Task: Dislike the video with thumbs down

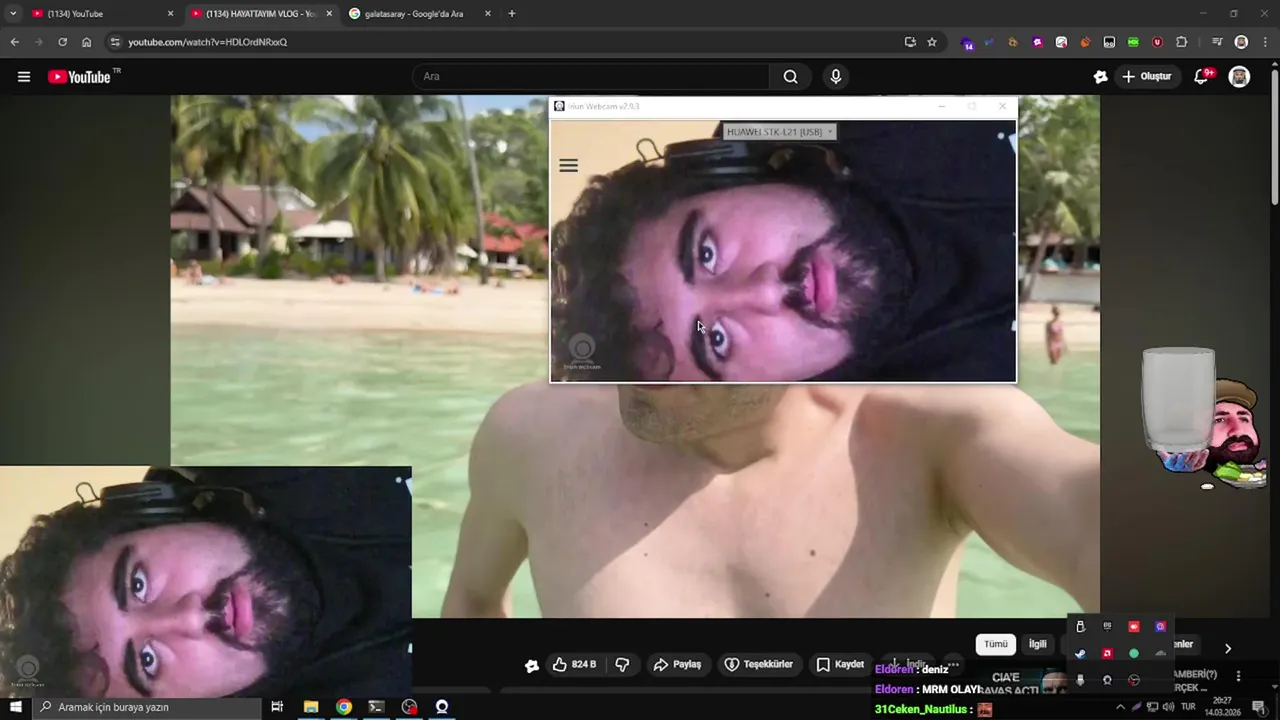Action: point(622,665)
